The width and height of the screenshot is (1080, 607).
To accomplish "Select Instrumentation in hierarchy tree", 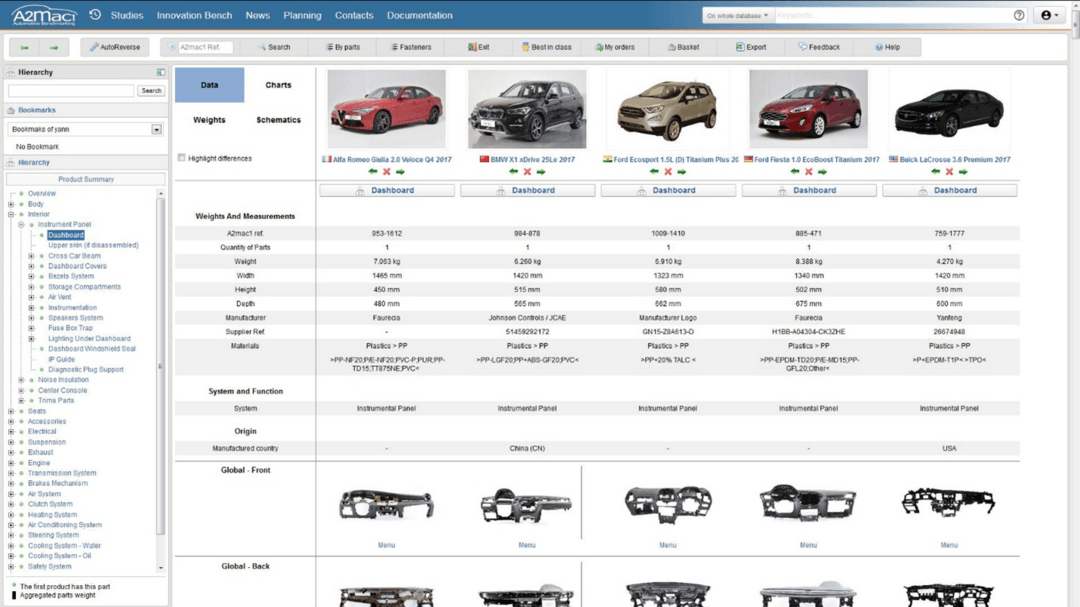I will (x=72, y=307).
